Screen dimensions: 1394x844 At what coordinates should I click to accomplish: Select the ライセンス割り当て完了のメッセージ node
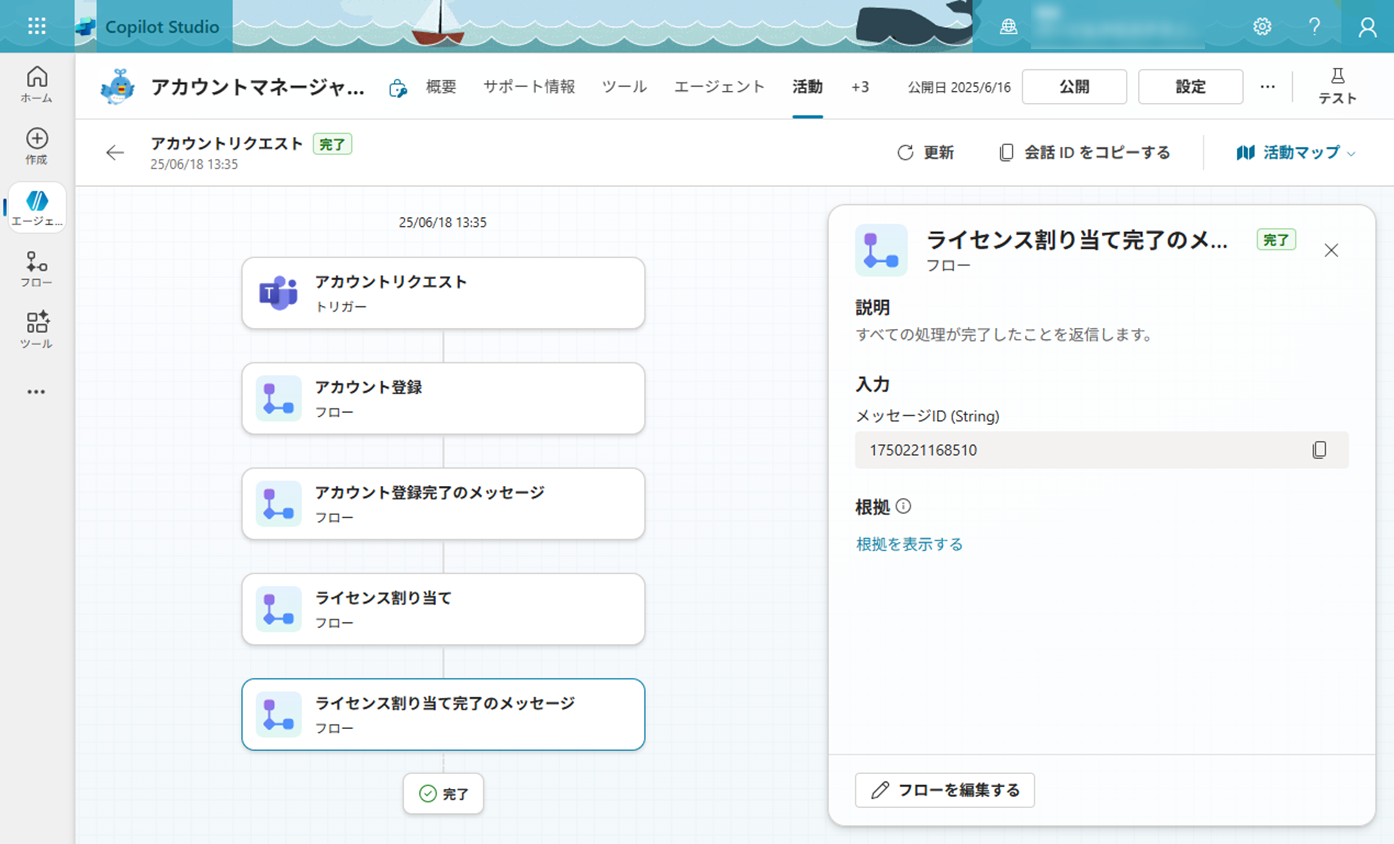coord(443,715)
